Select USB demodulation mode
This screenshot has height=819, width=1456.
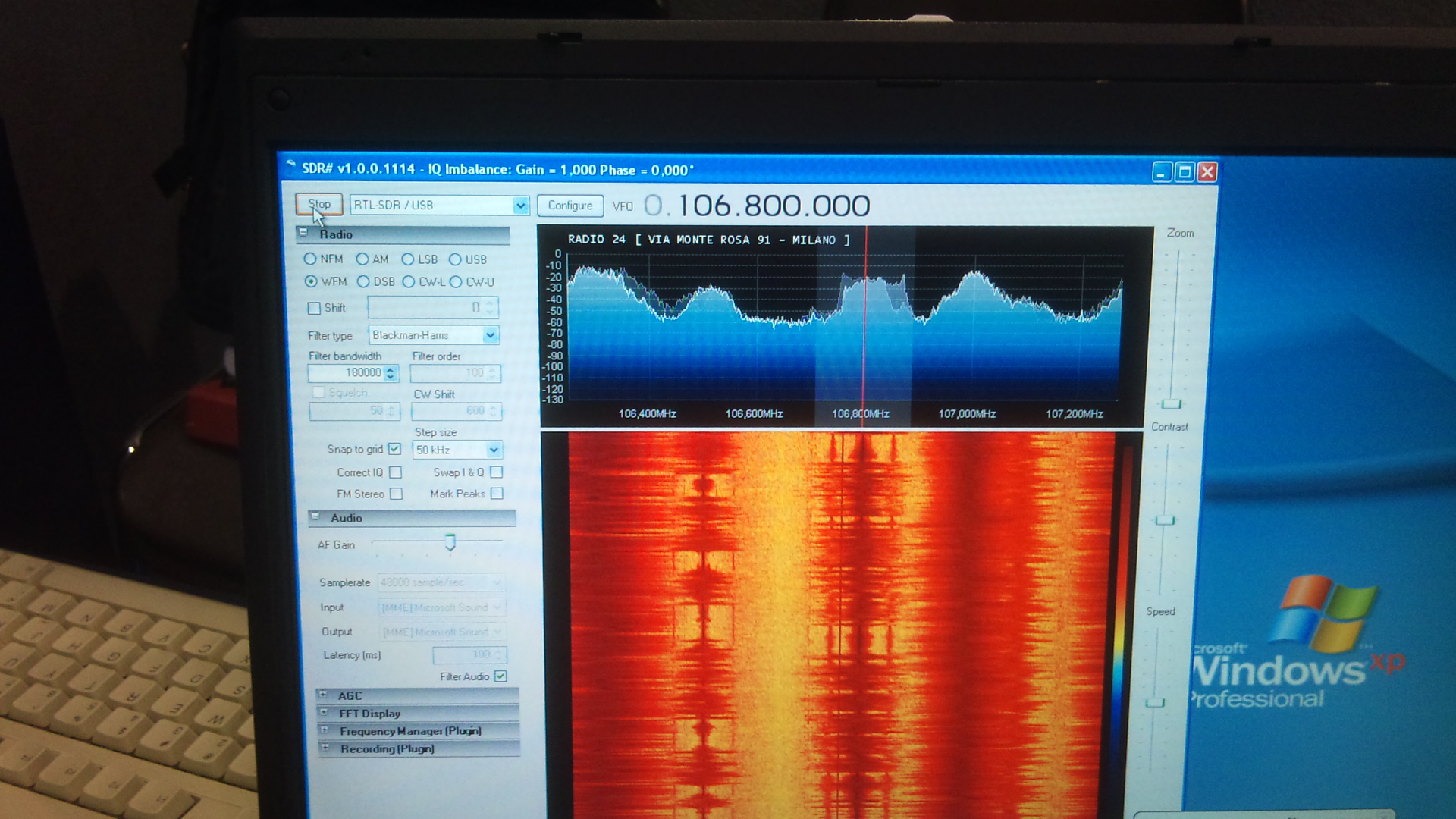coord(455,259)
